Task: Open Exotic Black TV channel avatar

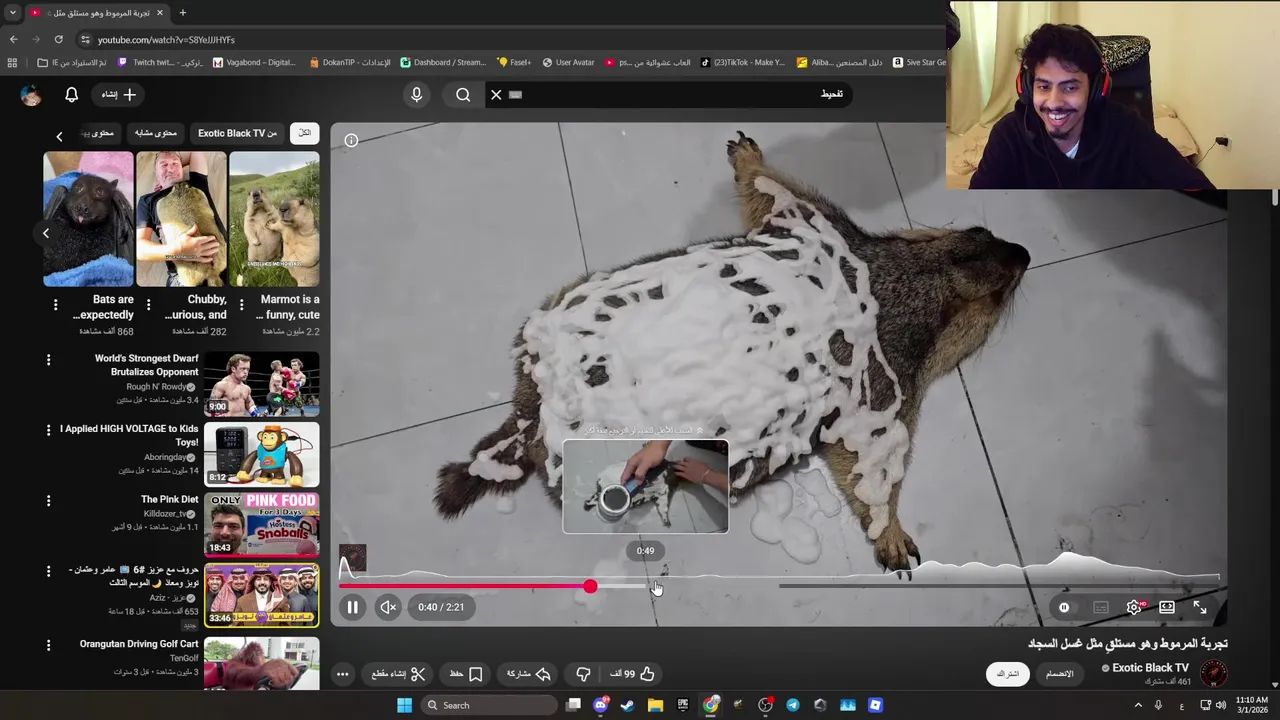Action: pyautogui.click(x=1213, y=674)
